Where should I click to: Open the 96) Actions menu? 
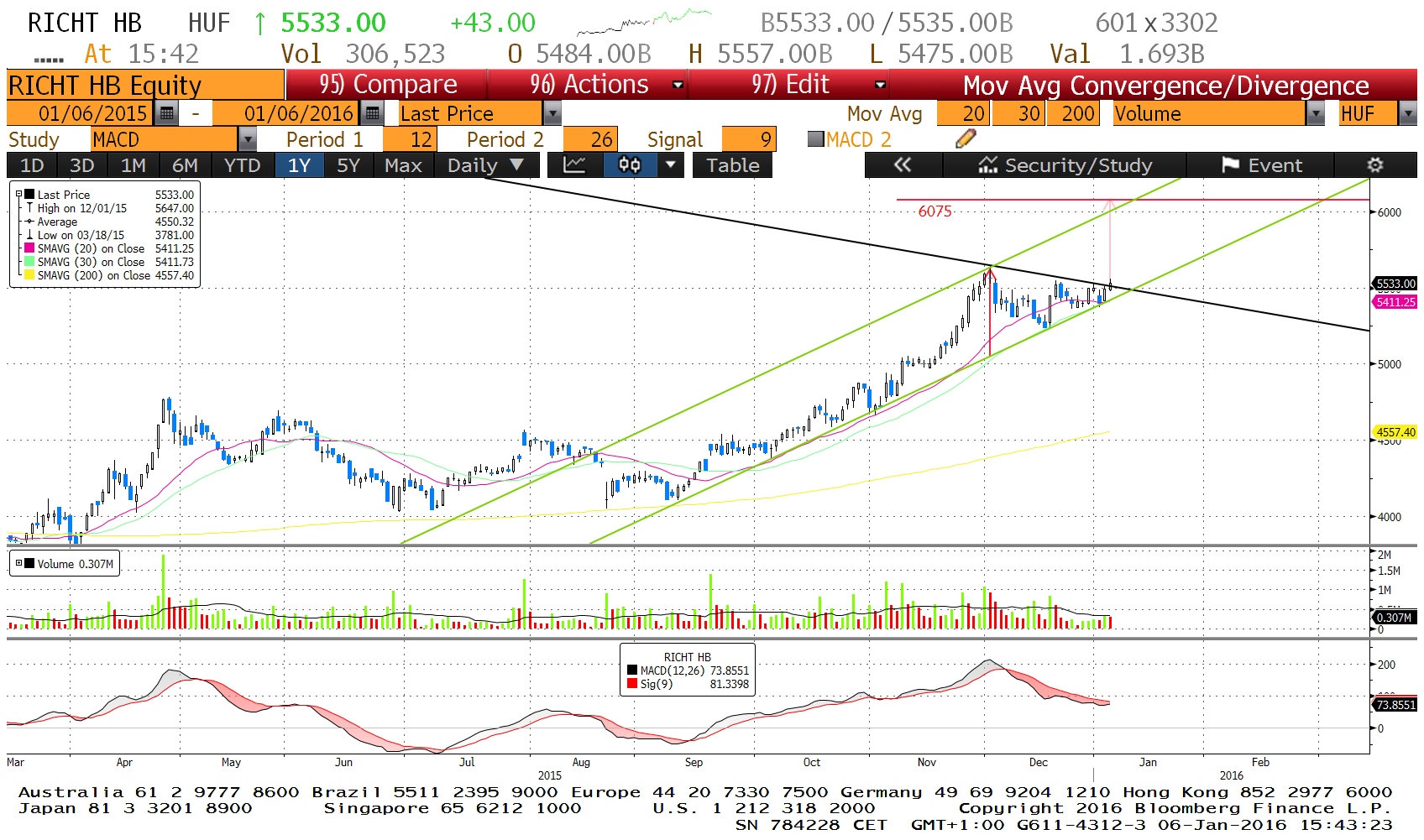click(588, 85)
